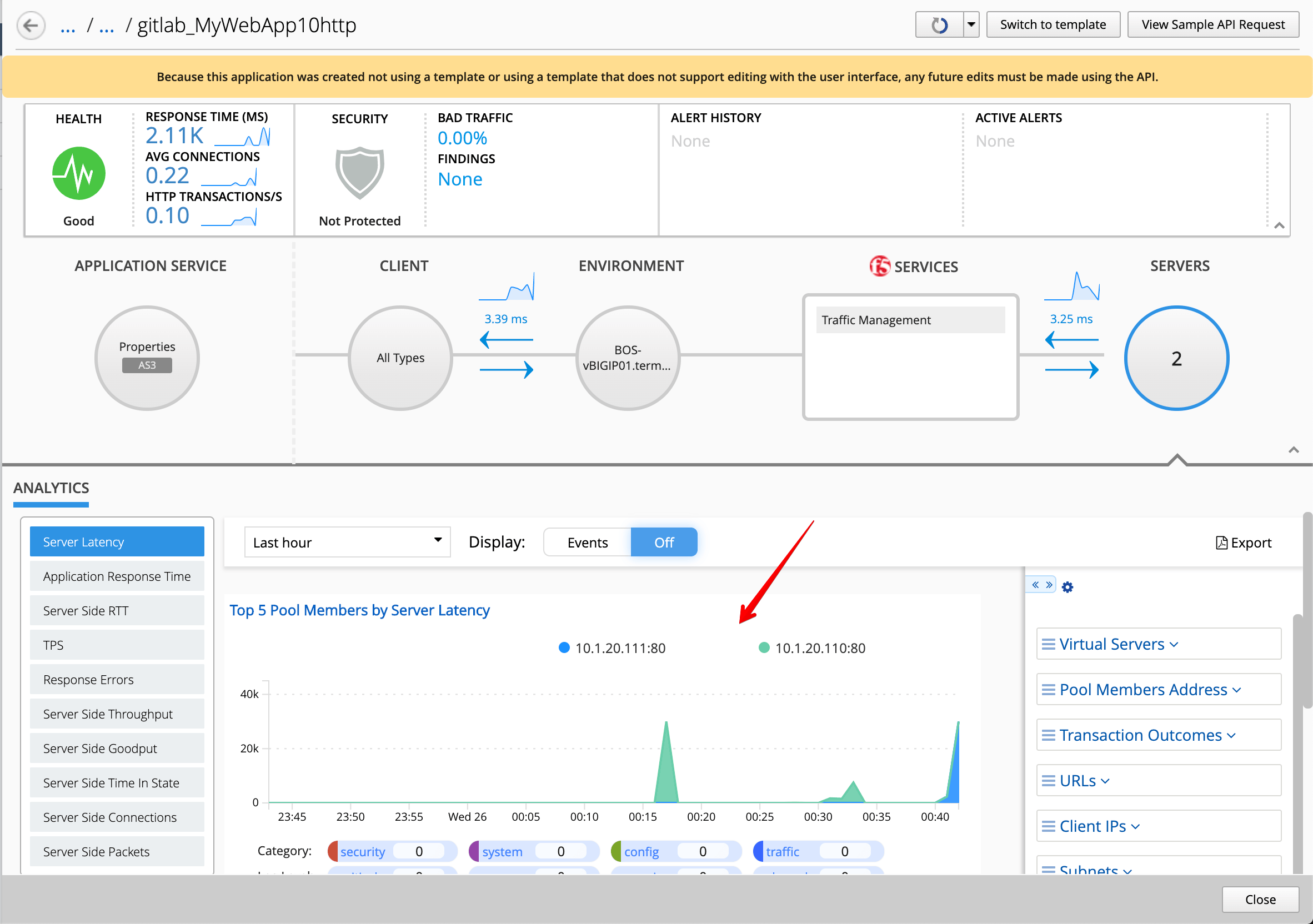Viewport: 1313px width, 924px height.
Task: Click View Sample API Request button
Action: click(x=1212, y=25)
